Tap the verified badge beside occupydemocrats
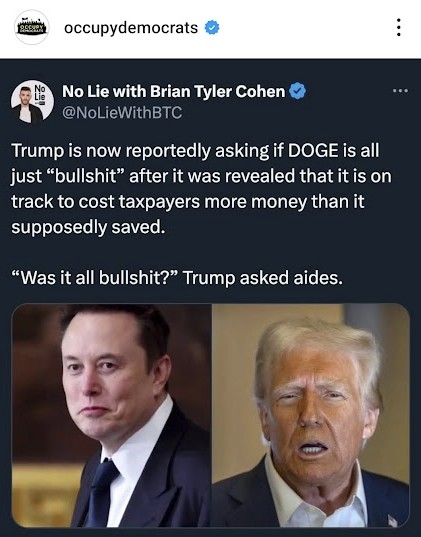 click(x=212, y=28)
